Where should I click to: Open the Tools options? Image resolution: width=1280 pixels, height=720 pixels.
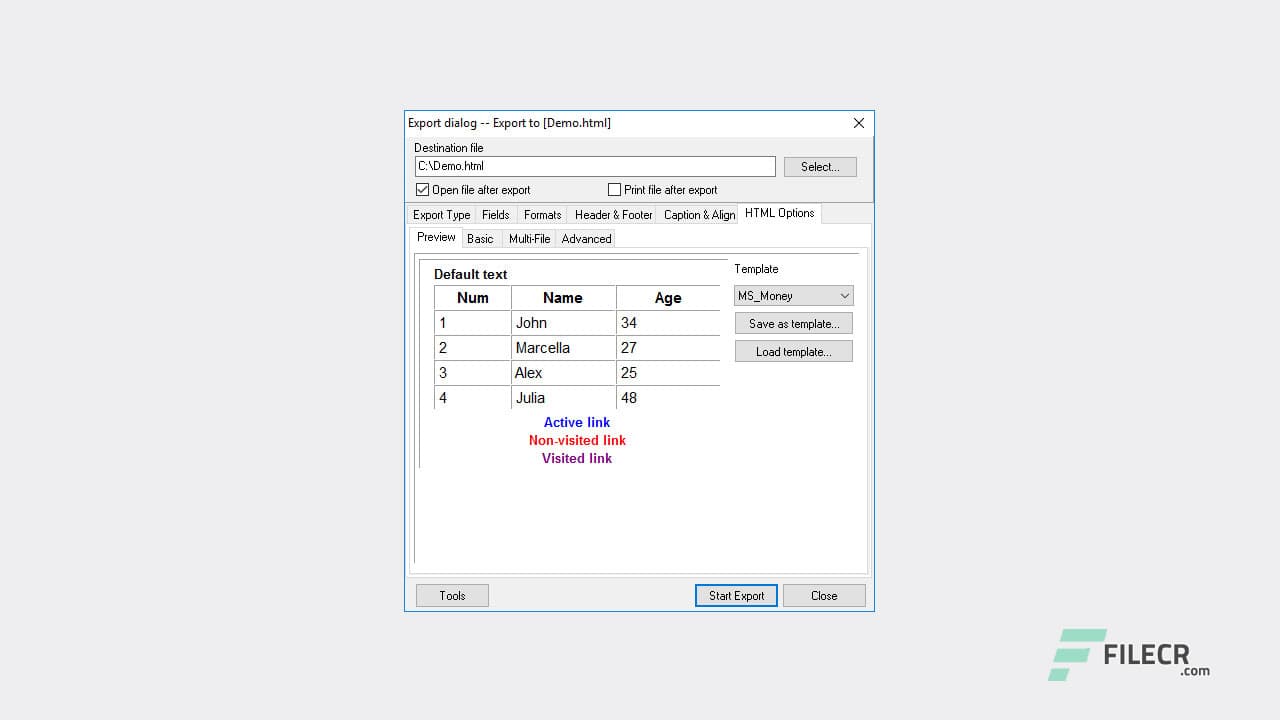coord(452,595)
